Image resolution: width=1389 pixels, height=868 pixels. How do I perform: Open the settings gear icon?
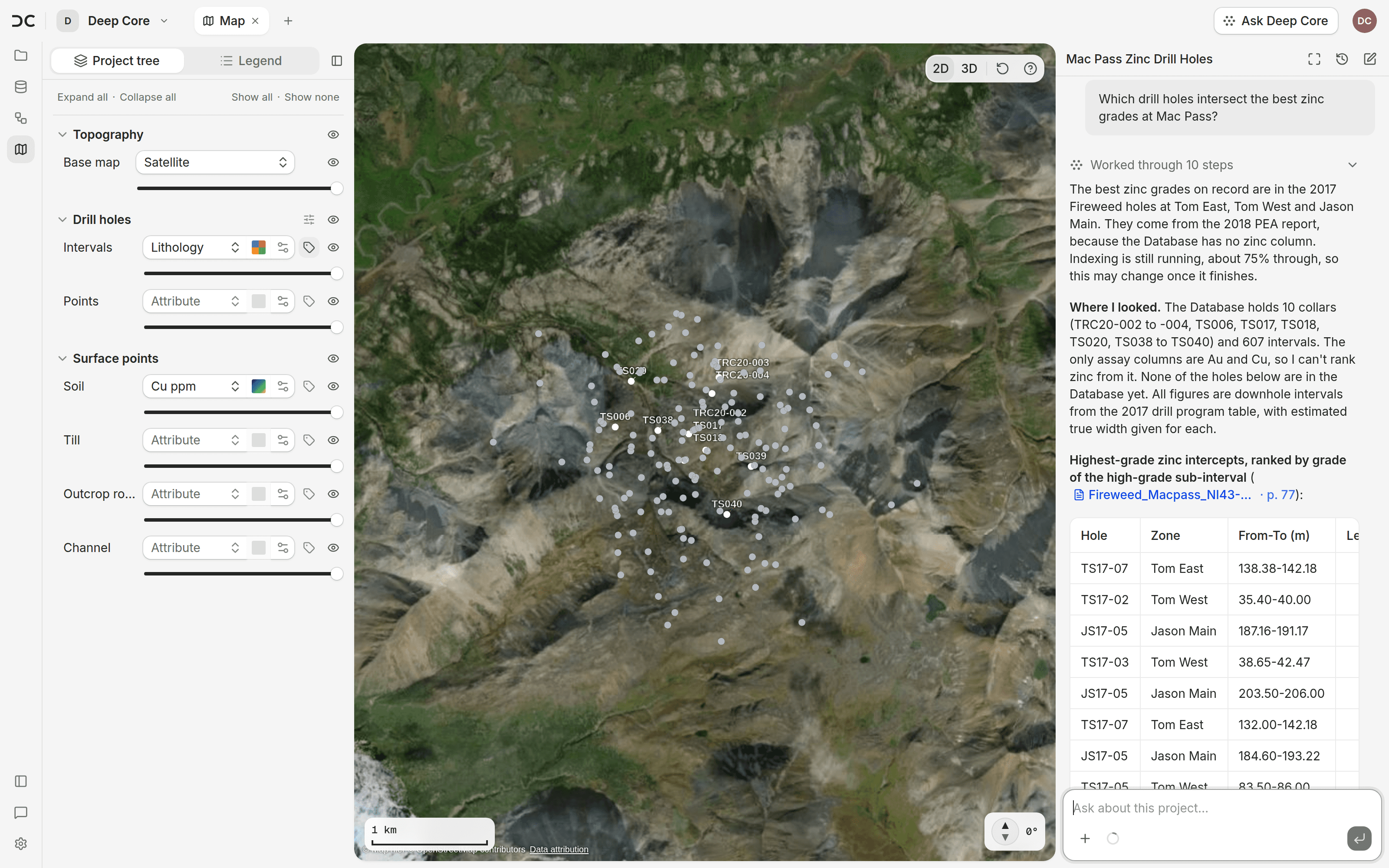pyautogui.click(x=21, y=844)
